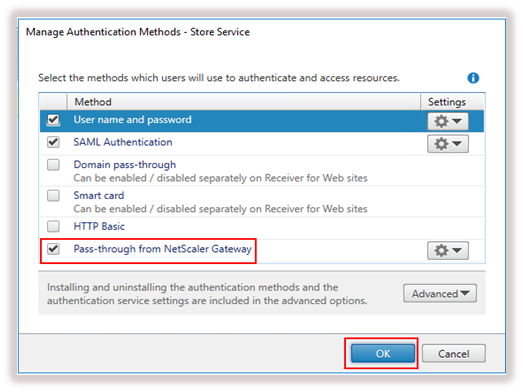Image resolution: width=523 pixels, height=392 pixels.
Task: Uncheck SAML Authentication checkbox
Action: (x=53, y=142)
